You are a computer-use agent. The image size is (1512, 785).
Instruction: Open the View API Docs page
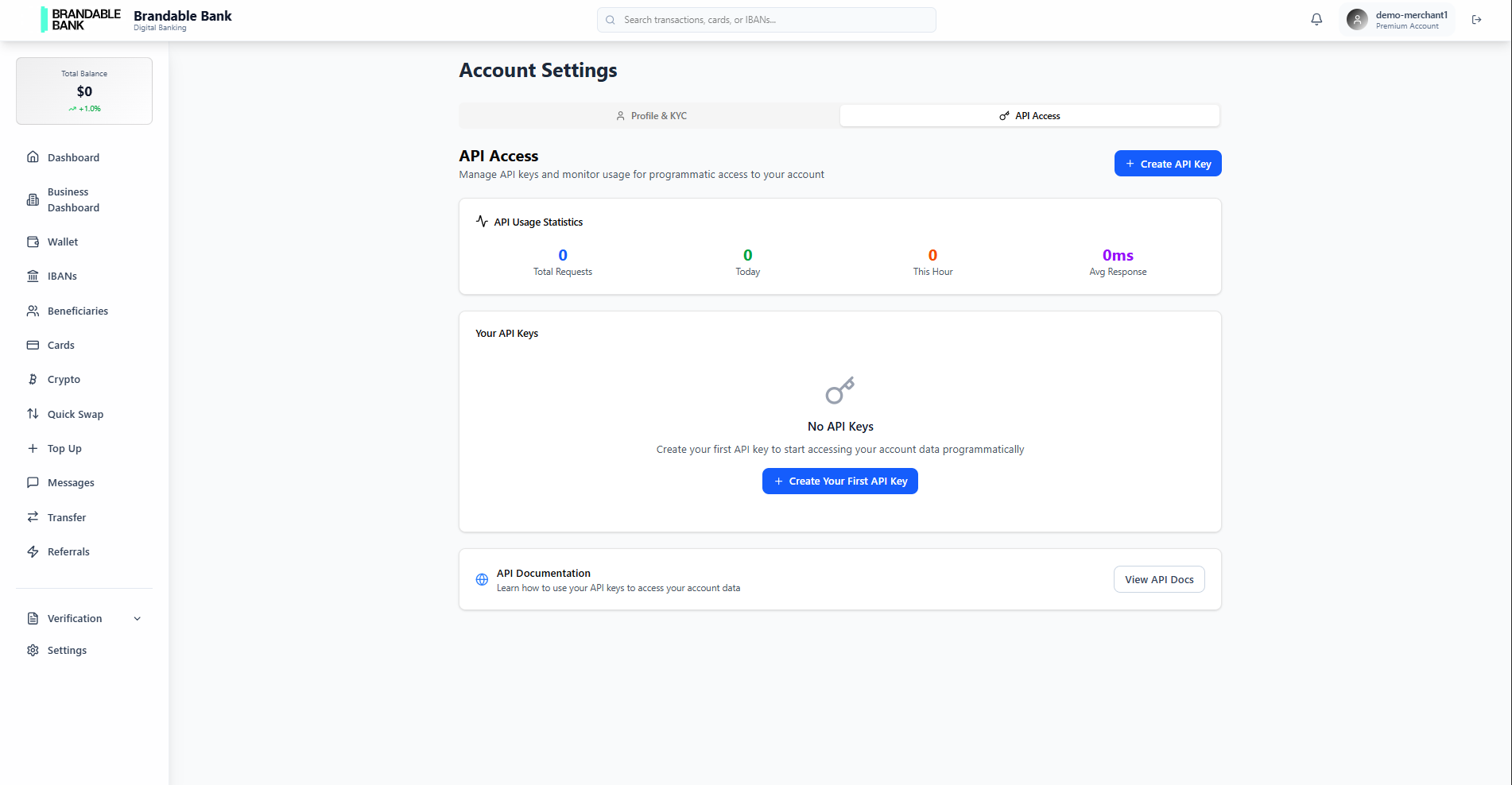coord(1158,579)
